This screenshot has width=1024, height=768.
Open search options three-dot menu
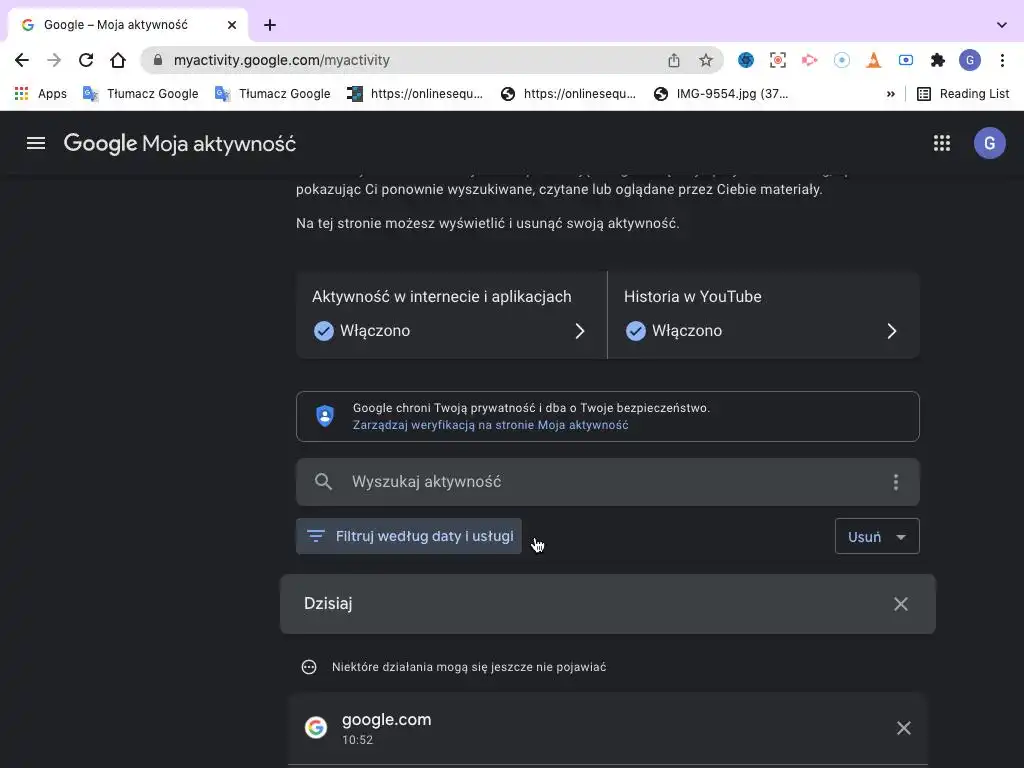click(x=895, y=482)
